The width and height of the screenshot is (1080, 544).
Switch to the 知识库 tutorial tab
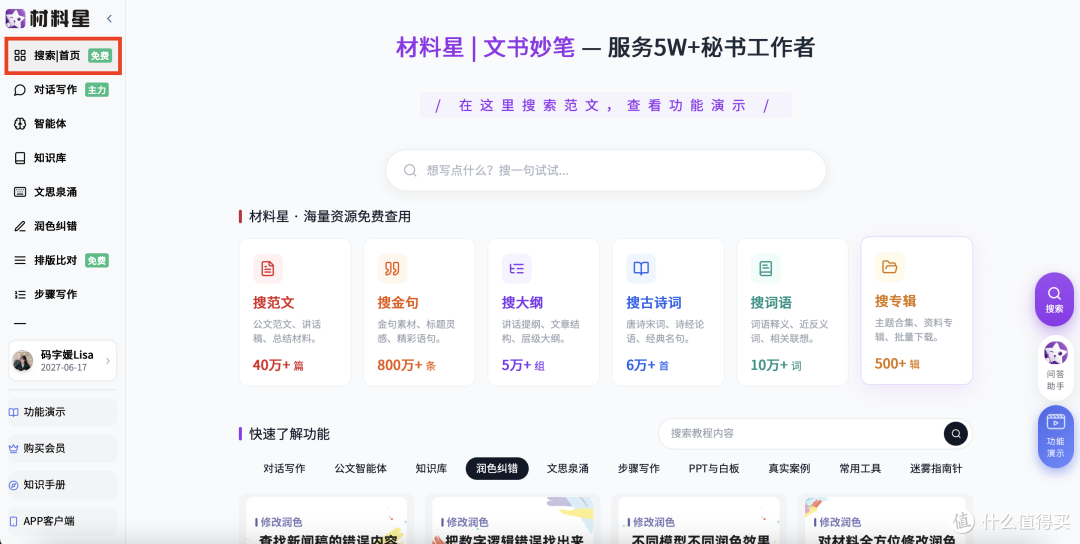[x=431, y=469]
